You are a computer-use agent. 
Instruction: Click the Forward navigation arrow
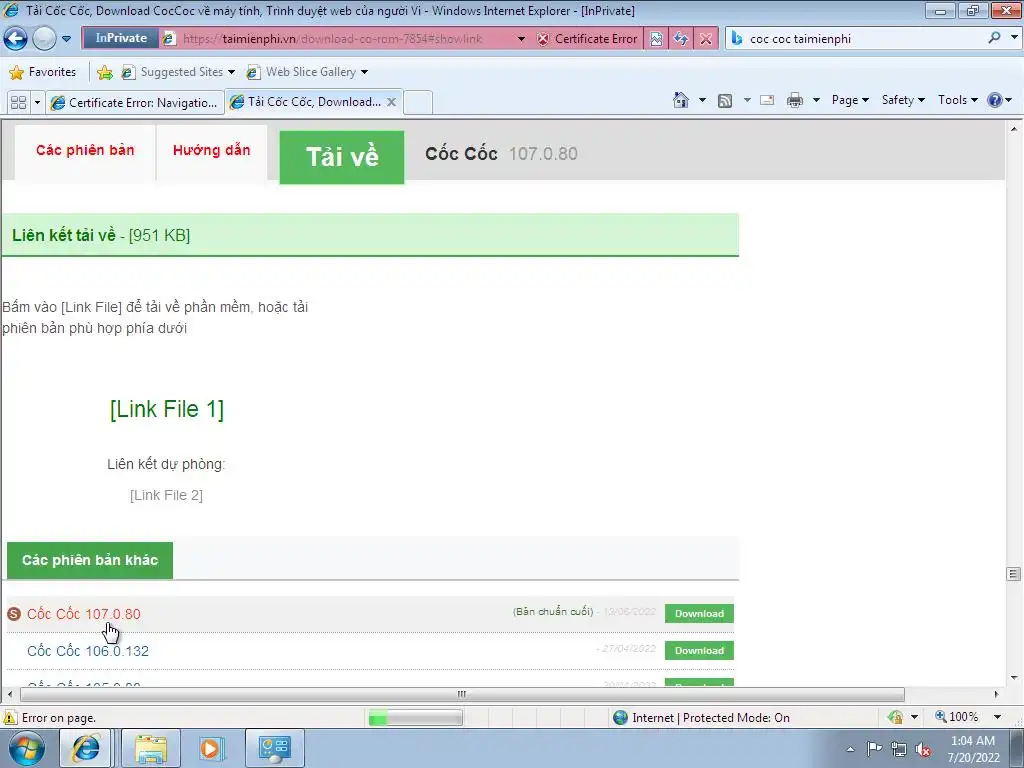pyautogui.click(x=44, y=39)
